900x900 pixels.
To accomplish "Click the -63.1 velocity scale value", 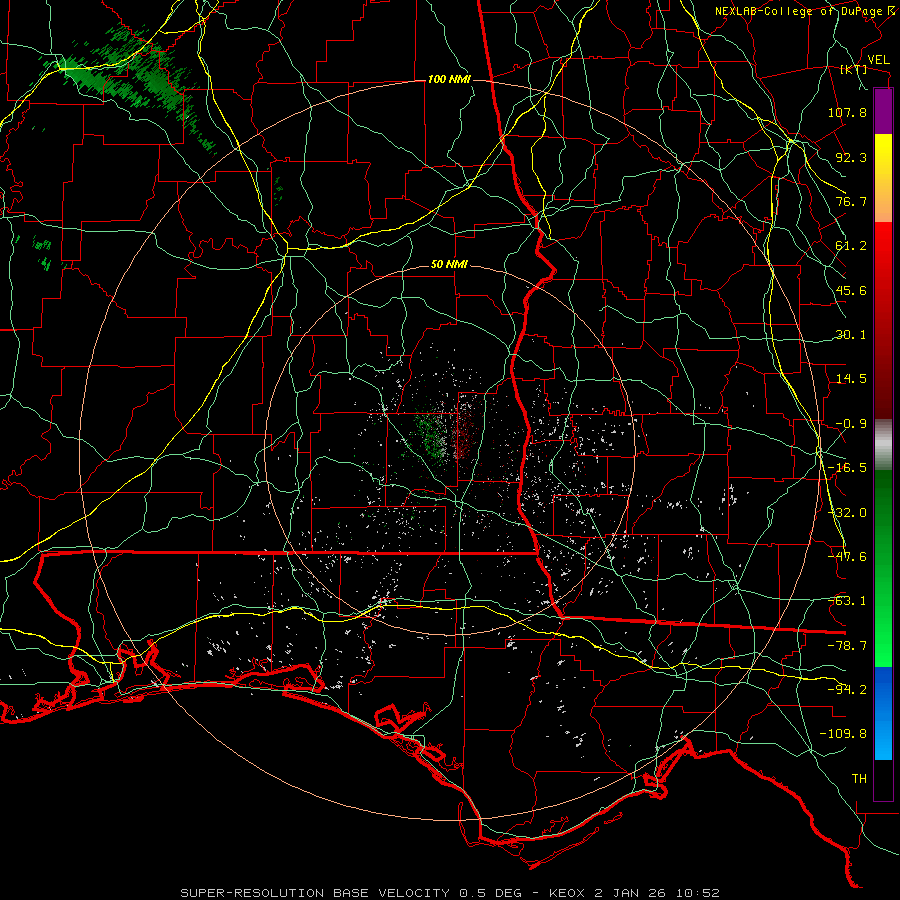I will [x=847, y=601].
